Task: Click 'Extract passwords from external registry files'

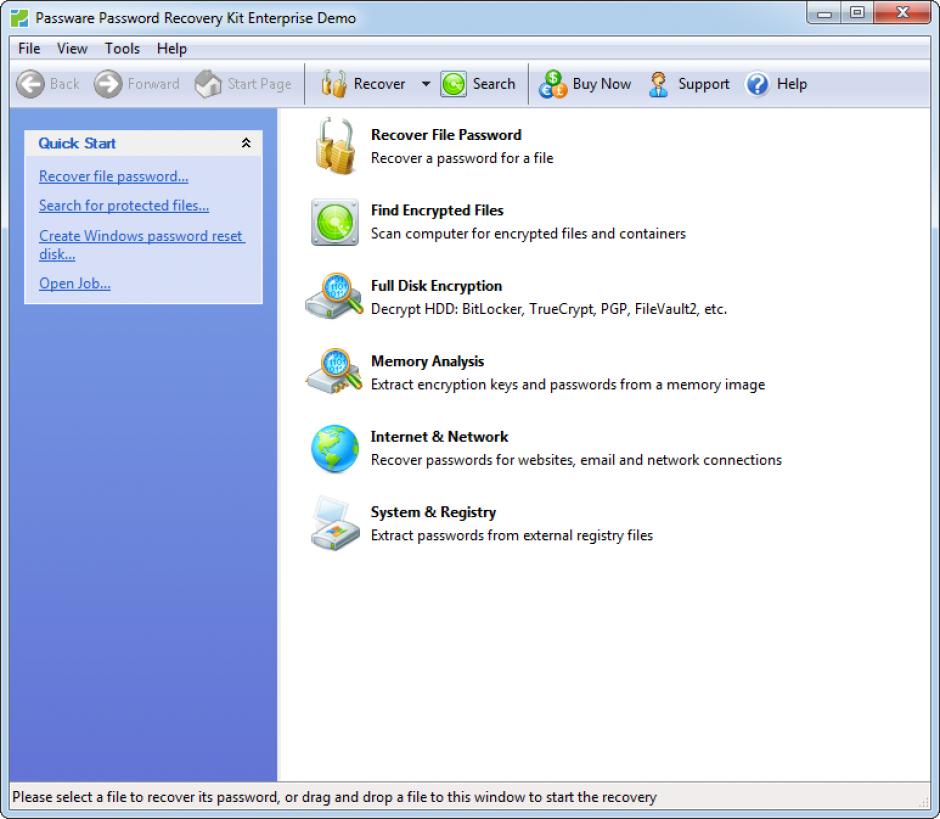Action: 512,536
